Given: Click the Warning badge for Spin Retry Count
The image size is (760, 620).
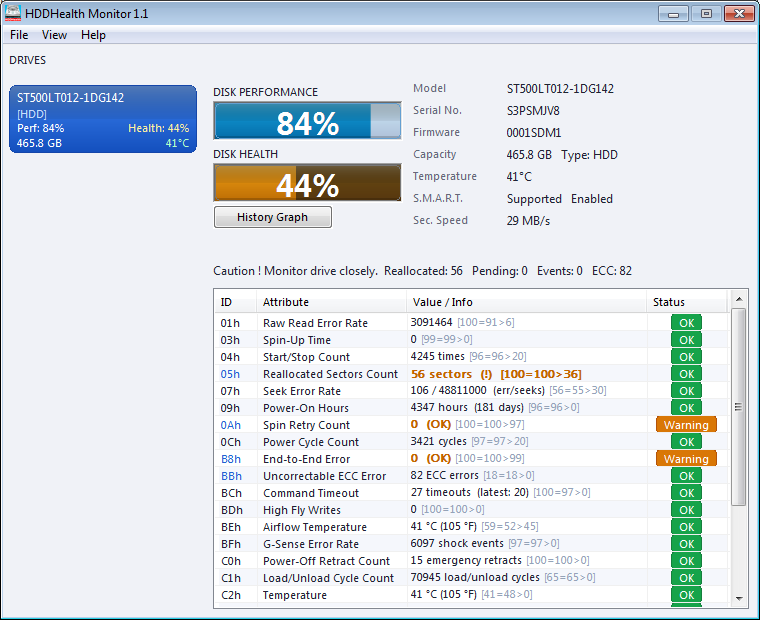Looking at the screenshot, I should coord(686,425).
